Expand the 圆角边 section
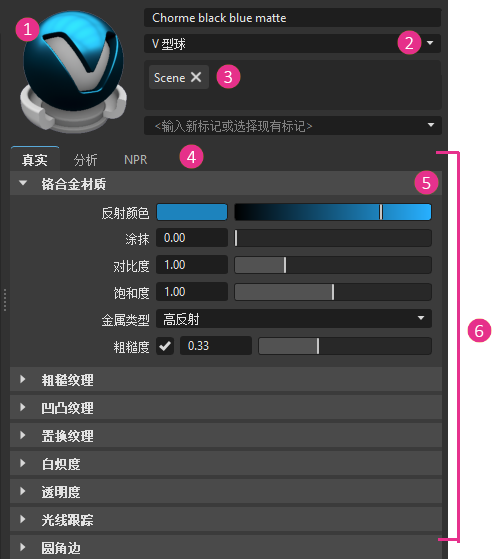 pos(226,547)
